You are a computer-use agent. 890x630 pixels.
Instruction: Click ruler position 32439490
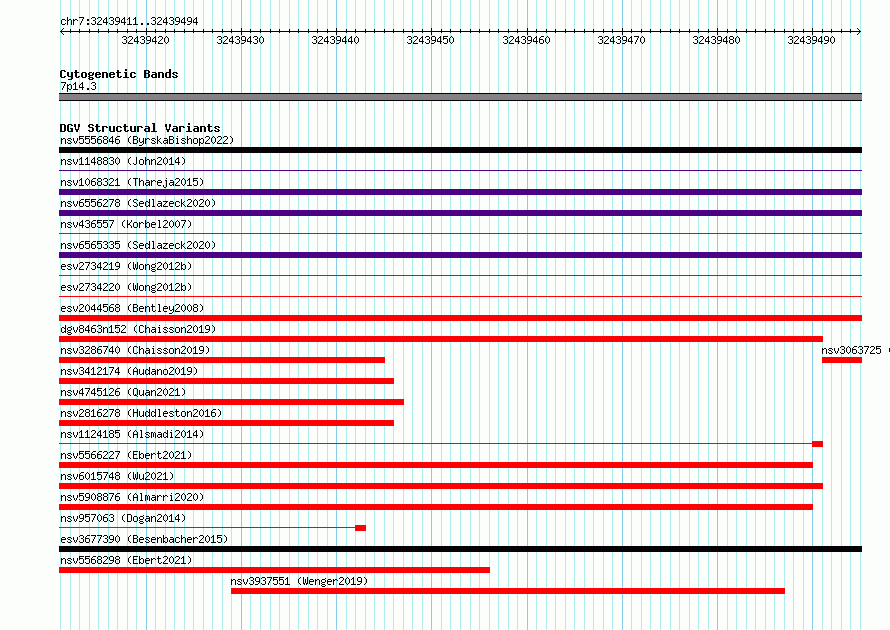click(x=812, y=40)
